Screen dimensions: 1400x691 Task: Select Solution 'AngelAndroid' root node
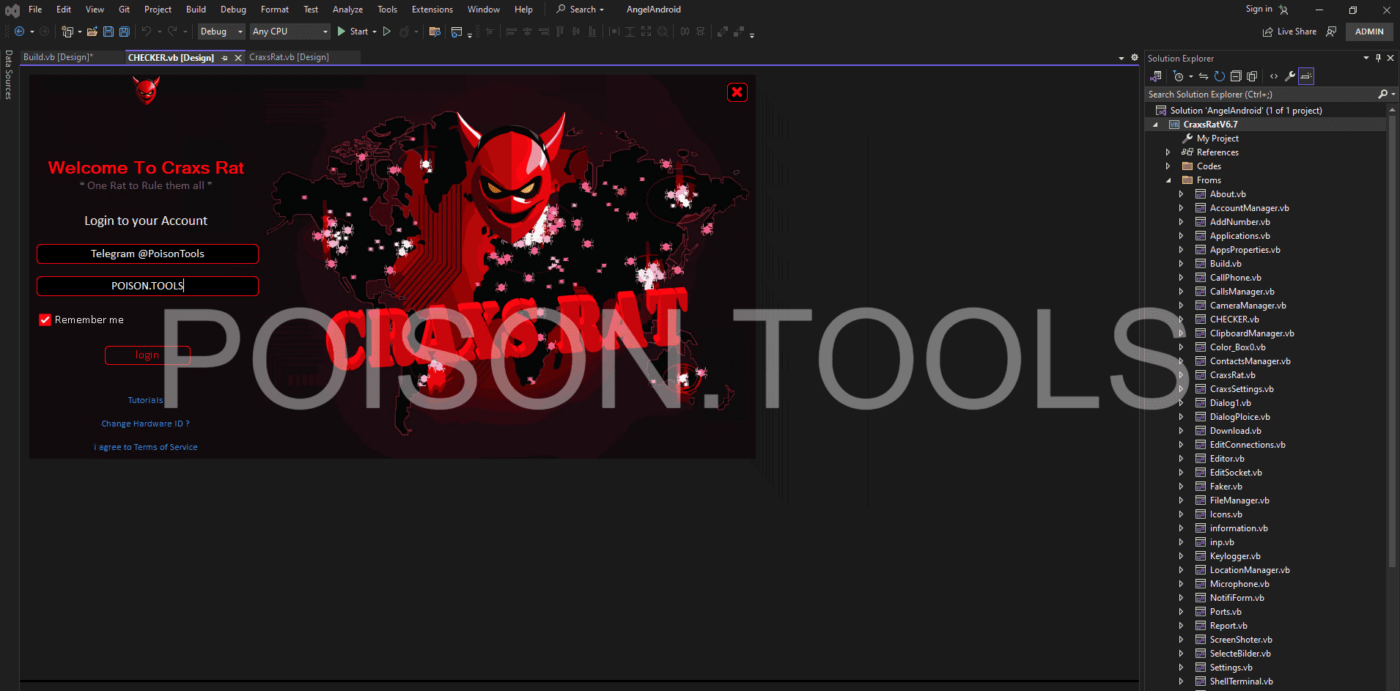point(1246,110)
